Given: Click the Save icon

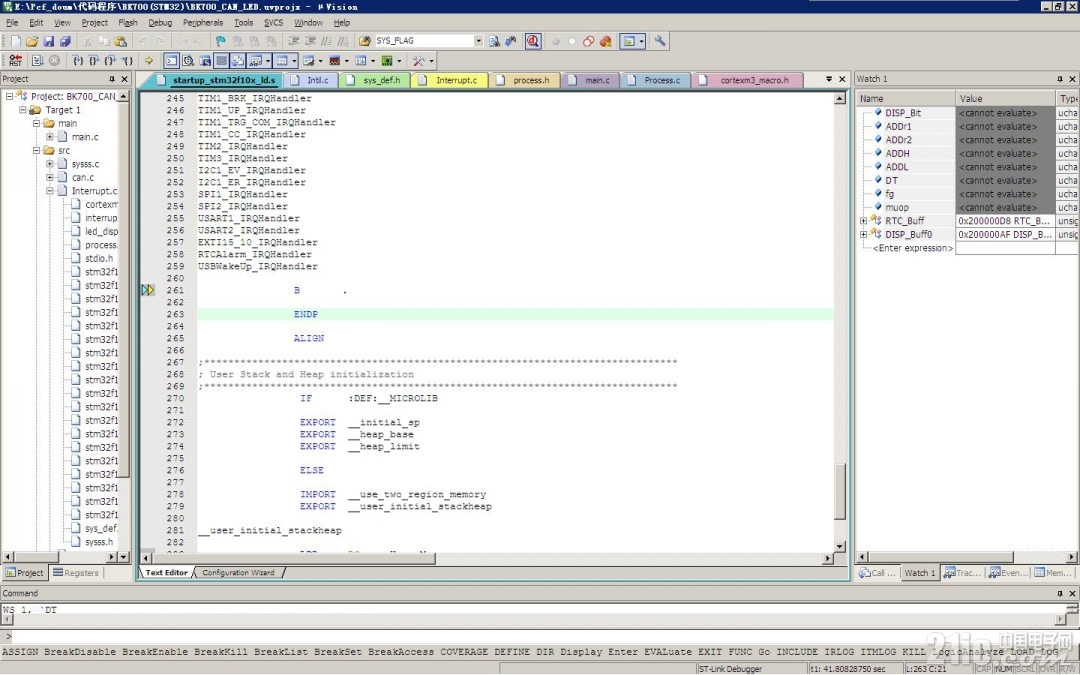Looking at the screenshot, I should tap(49, 41).
